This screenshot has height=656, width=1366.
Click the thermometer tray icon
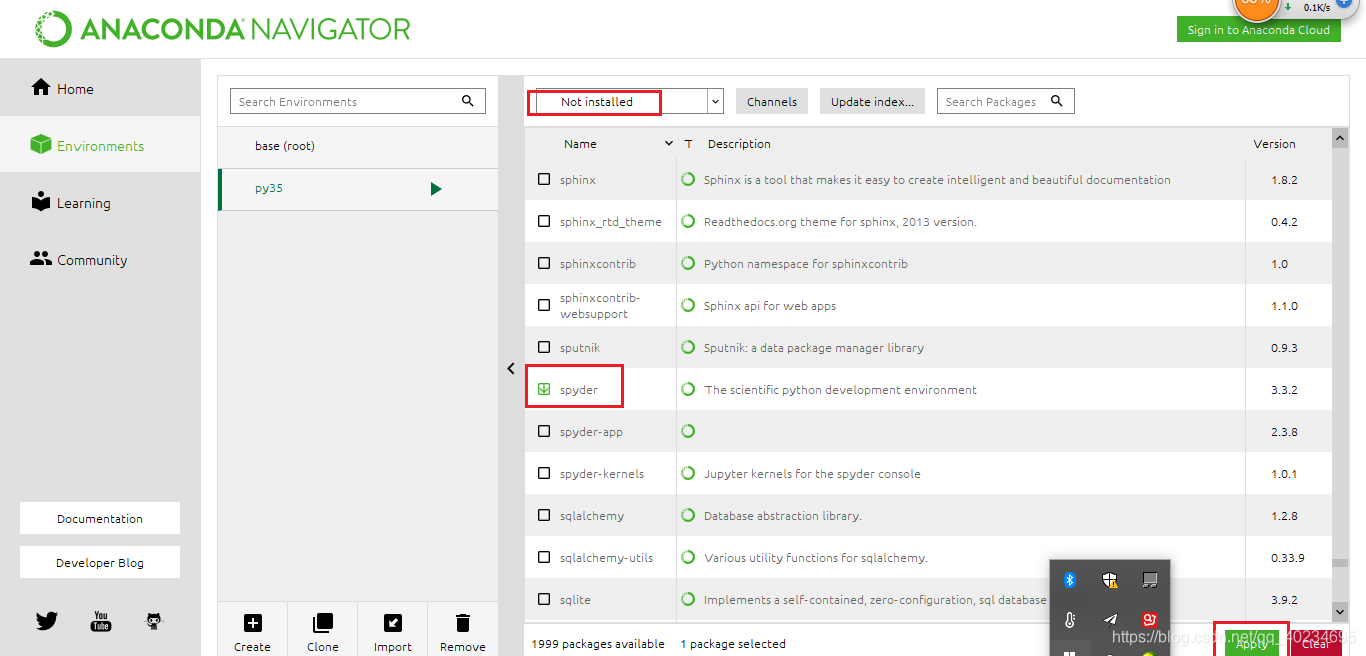tap(1069, 620)
